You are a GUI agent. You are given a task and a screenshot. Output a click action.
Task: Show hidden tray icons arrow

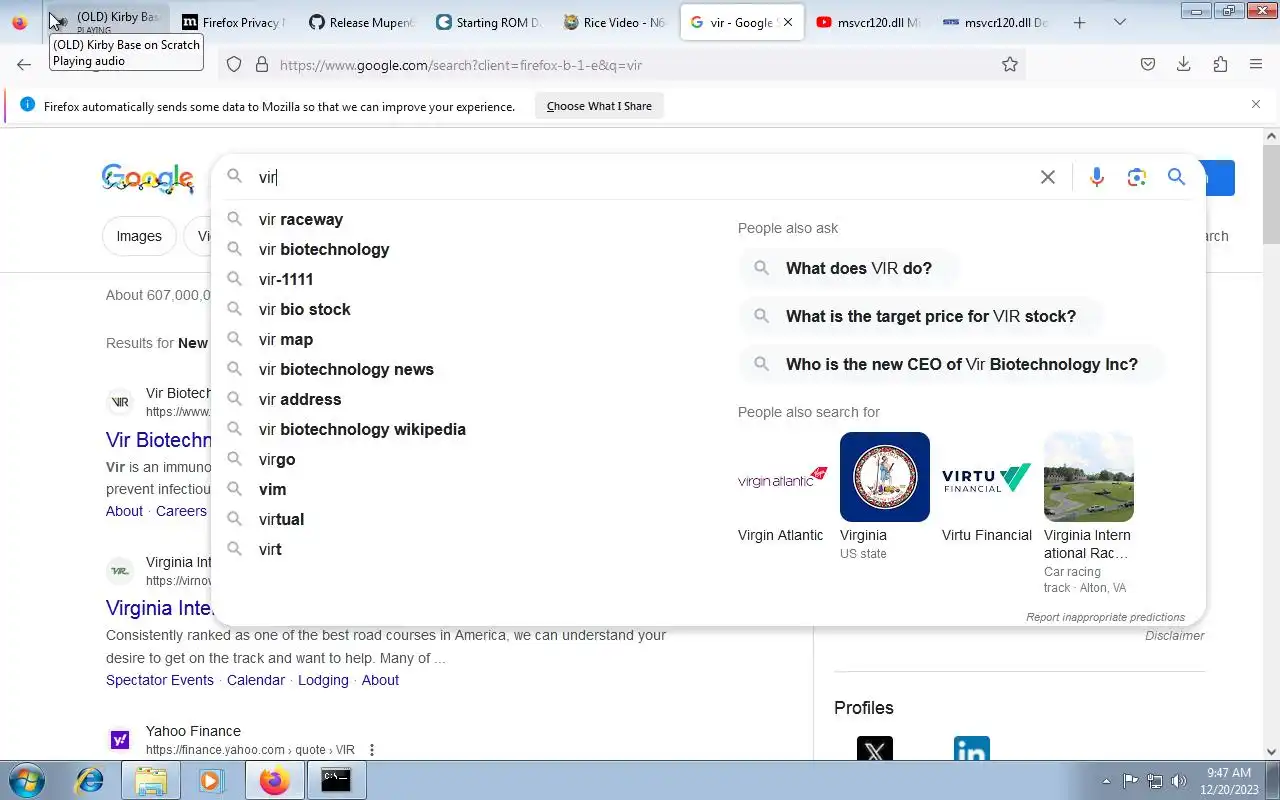pyautogui.click(x=1106, y=781)
